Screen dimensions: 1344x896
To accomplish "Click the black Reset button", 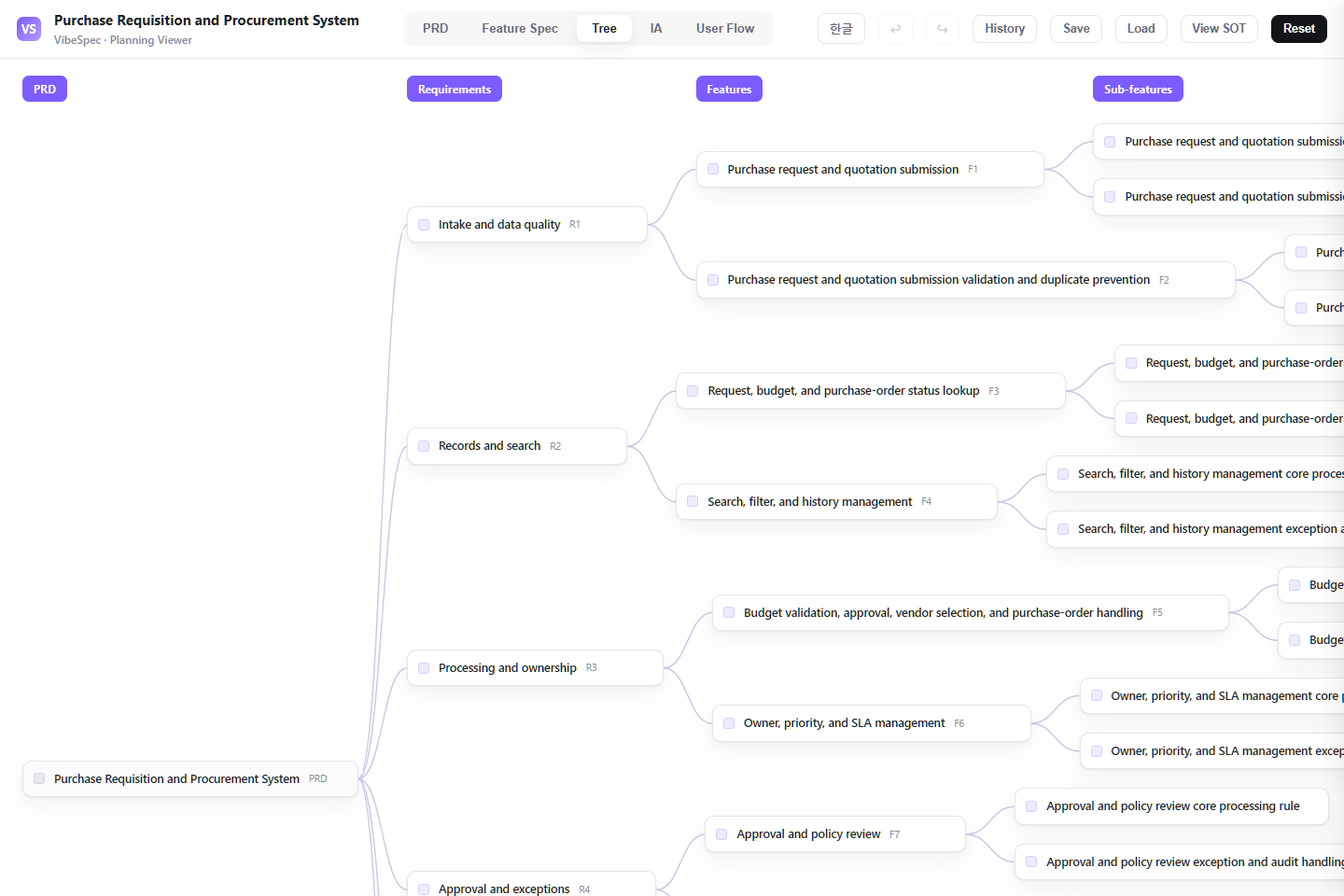I will (1298, 29).
